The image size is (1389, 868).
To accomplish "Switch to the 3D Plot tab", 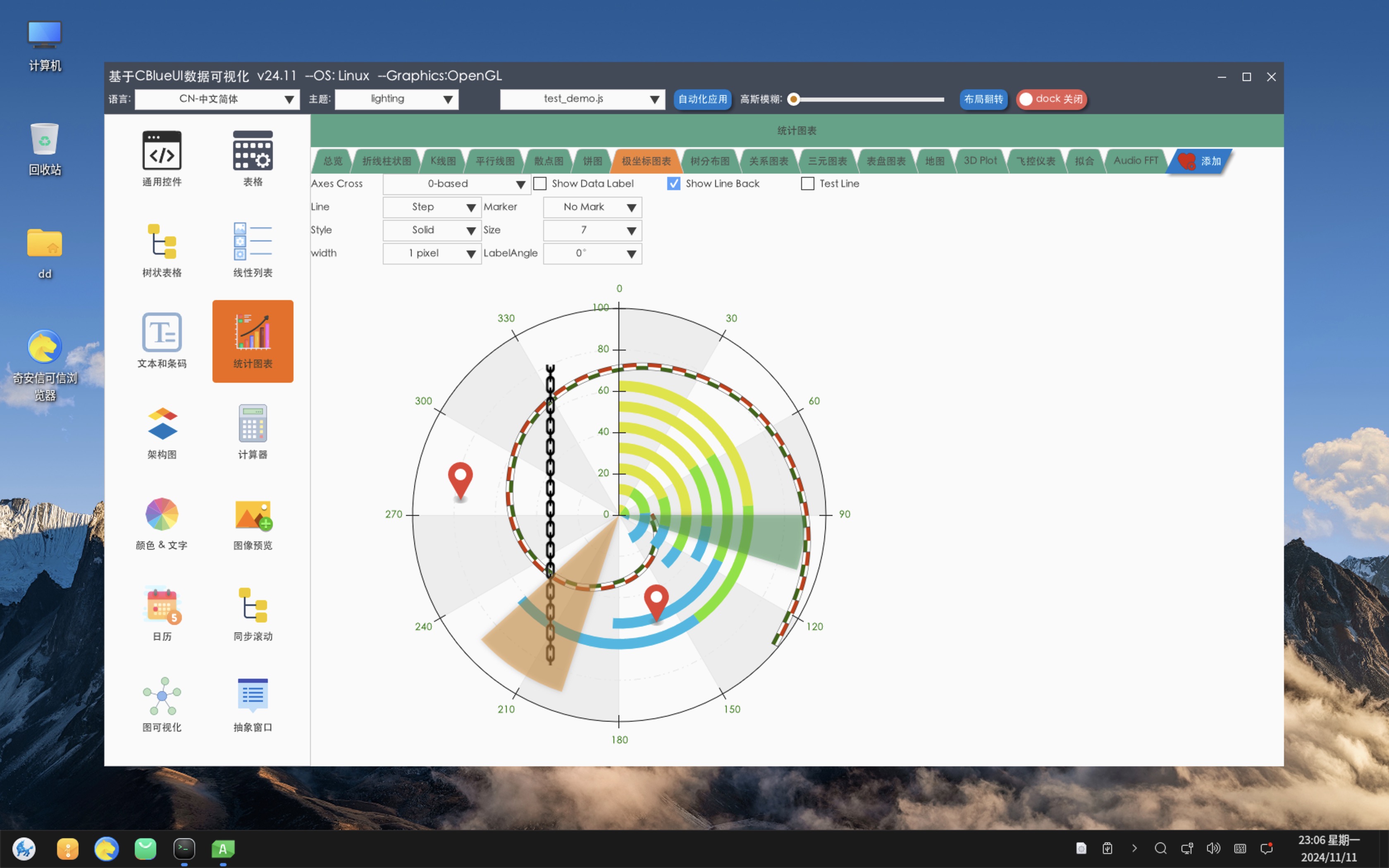I will (980, 161).
